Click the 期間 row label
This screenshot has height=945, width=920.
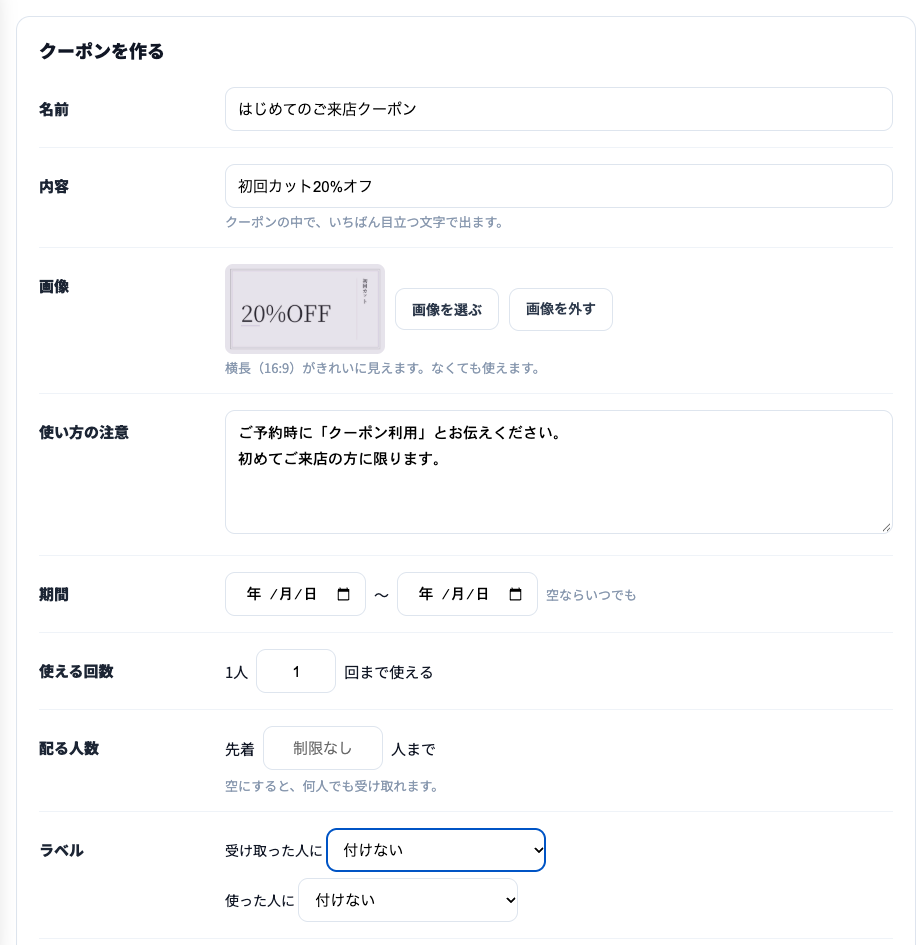click(54, 595)
